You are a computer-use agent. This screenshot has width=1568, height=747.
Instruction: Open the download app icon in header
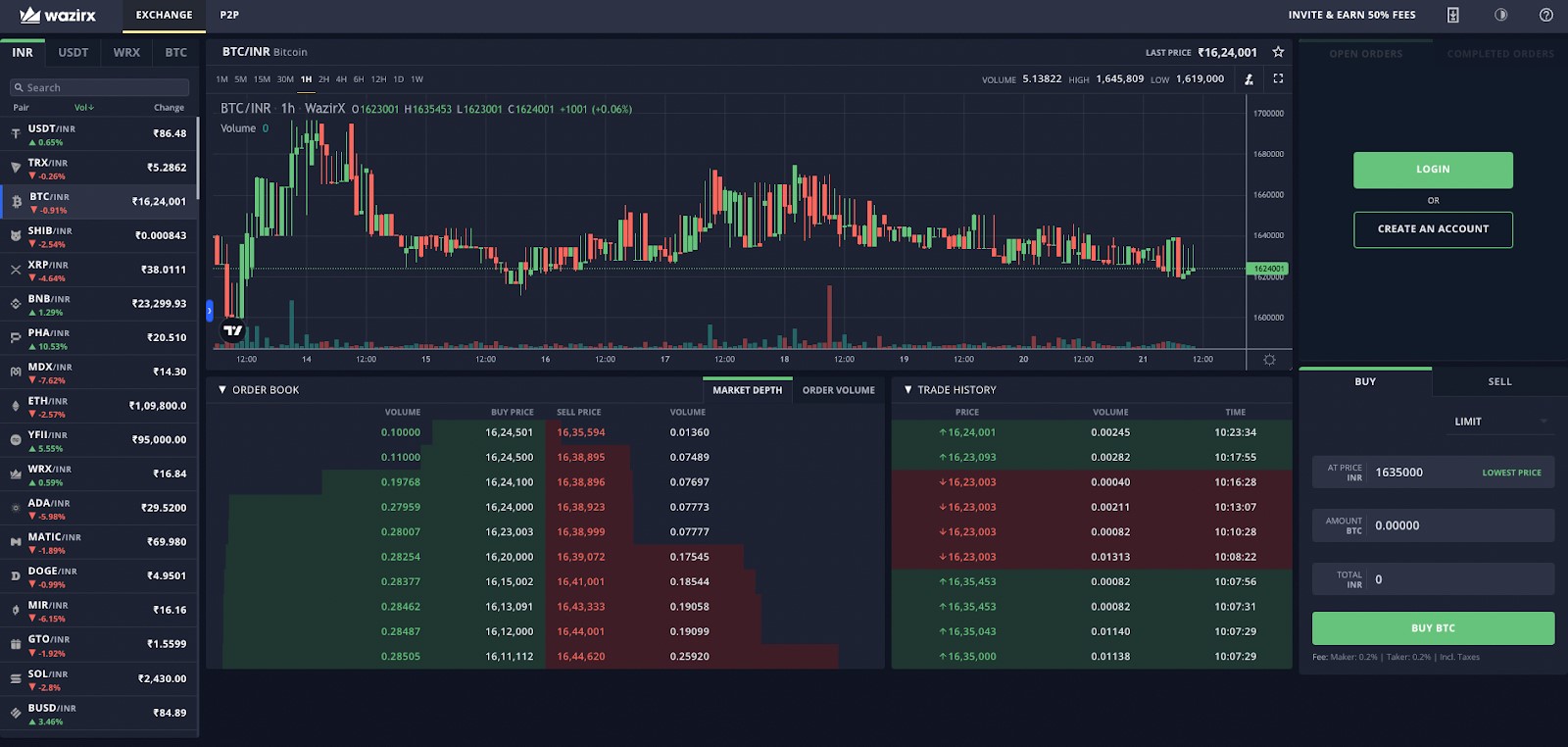pyautogui.click(x=1453, y=15)
